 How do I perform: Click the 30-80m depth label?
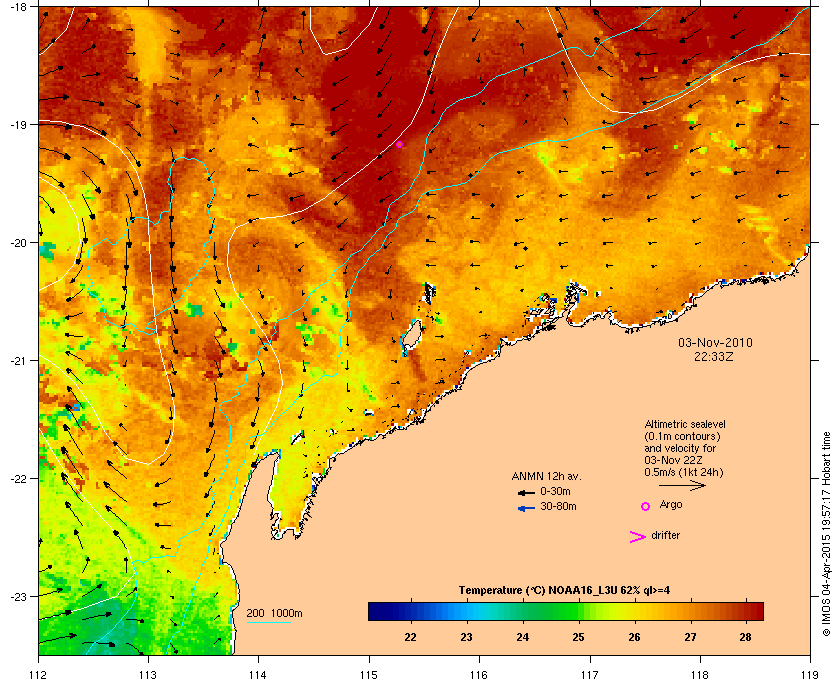[558, 506]
